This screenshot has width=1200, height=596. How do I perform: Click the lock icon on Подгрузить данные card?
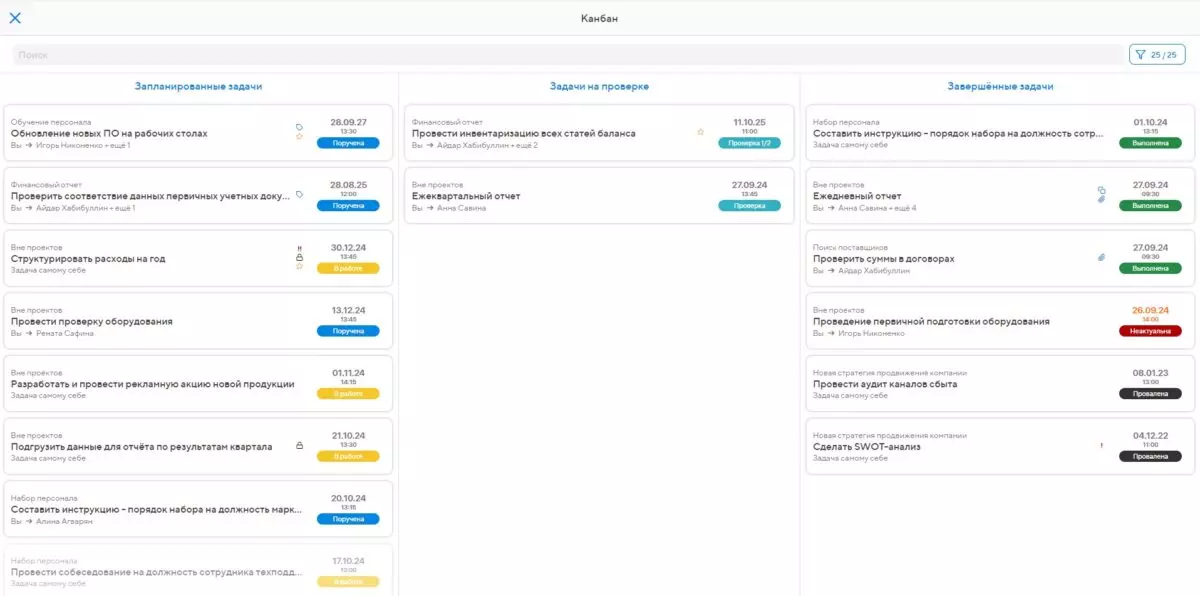(299, 446)
